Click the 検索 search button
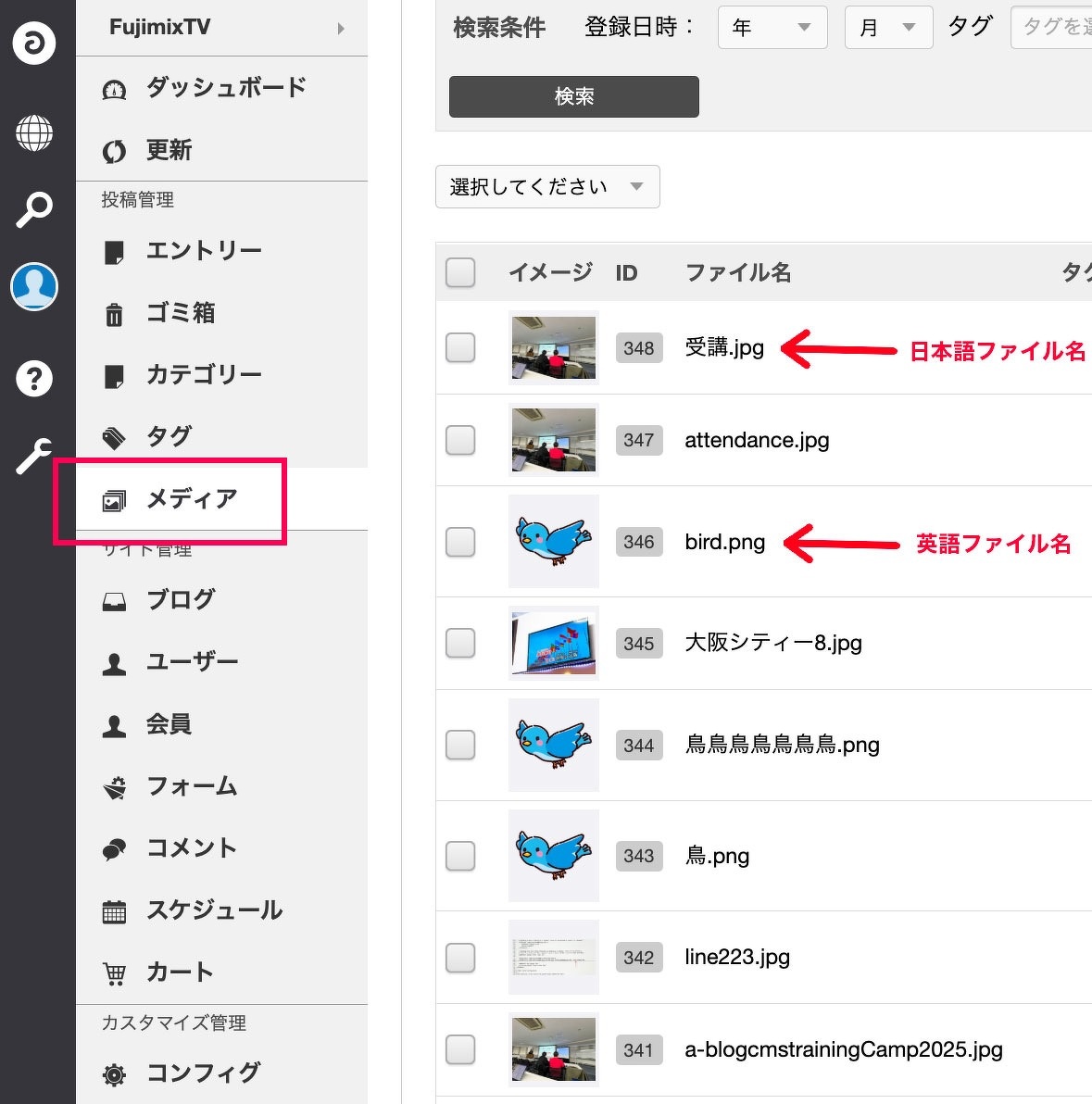Image resolution: width=1092 pixels, height=1104 pixels. (x=573, y=97)
